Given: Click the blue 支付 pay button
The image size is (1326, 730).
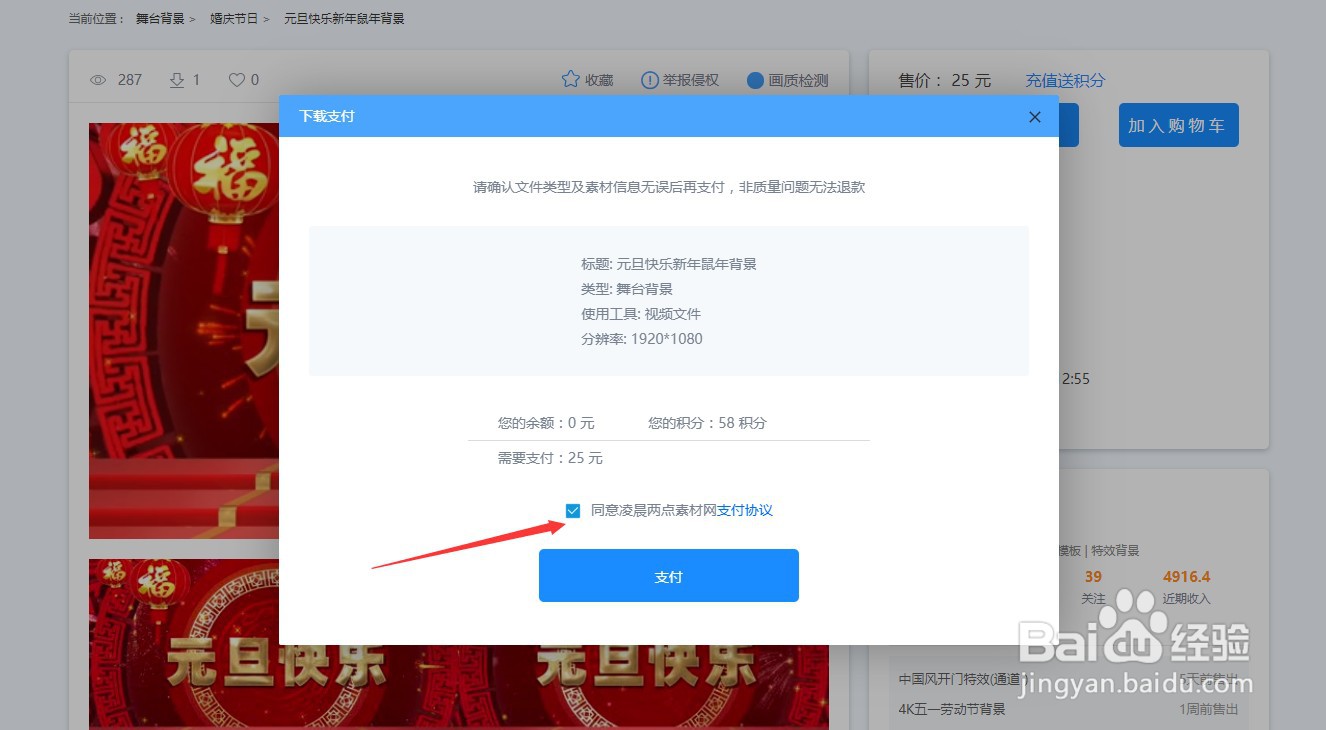Looking at the screenshot, I should coord(668,576).
